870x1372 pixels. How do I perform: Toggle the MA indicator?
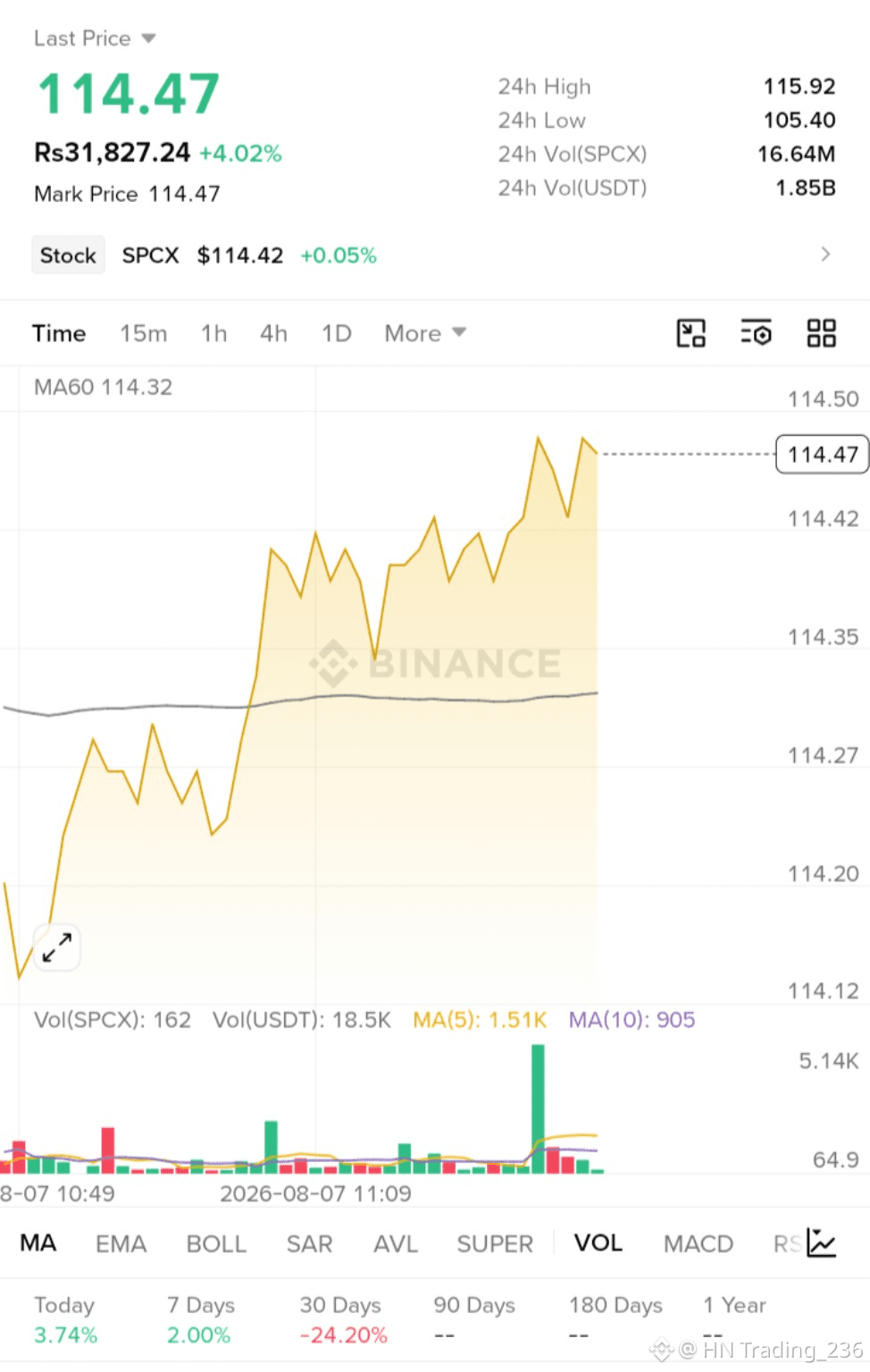(x=38, y=1242)
